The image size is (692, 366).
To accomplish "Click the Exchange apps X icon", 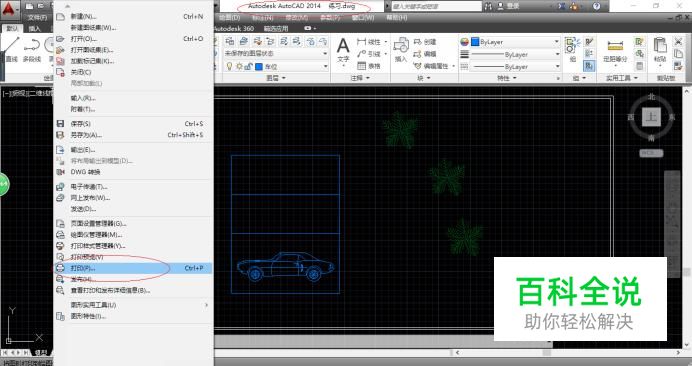I will tap(562, 6).
